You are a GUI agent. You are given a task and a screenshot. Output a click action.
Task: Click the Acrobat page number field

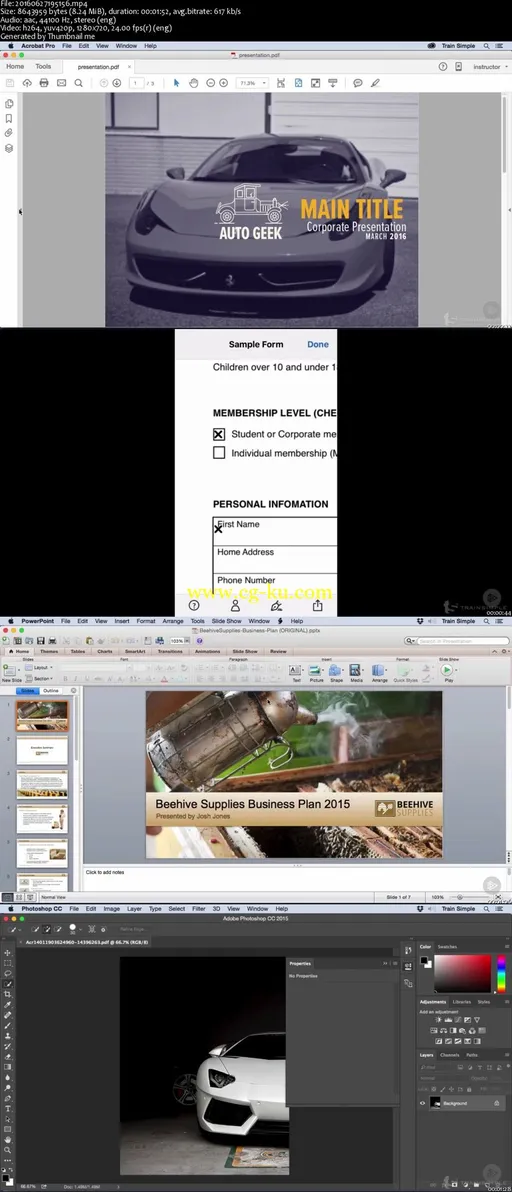click(x=135, y=83)
